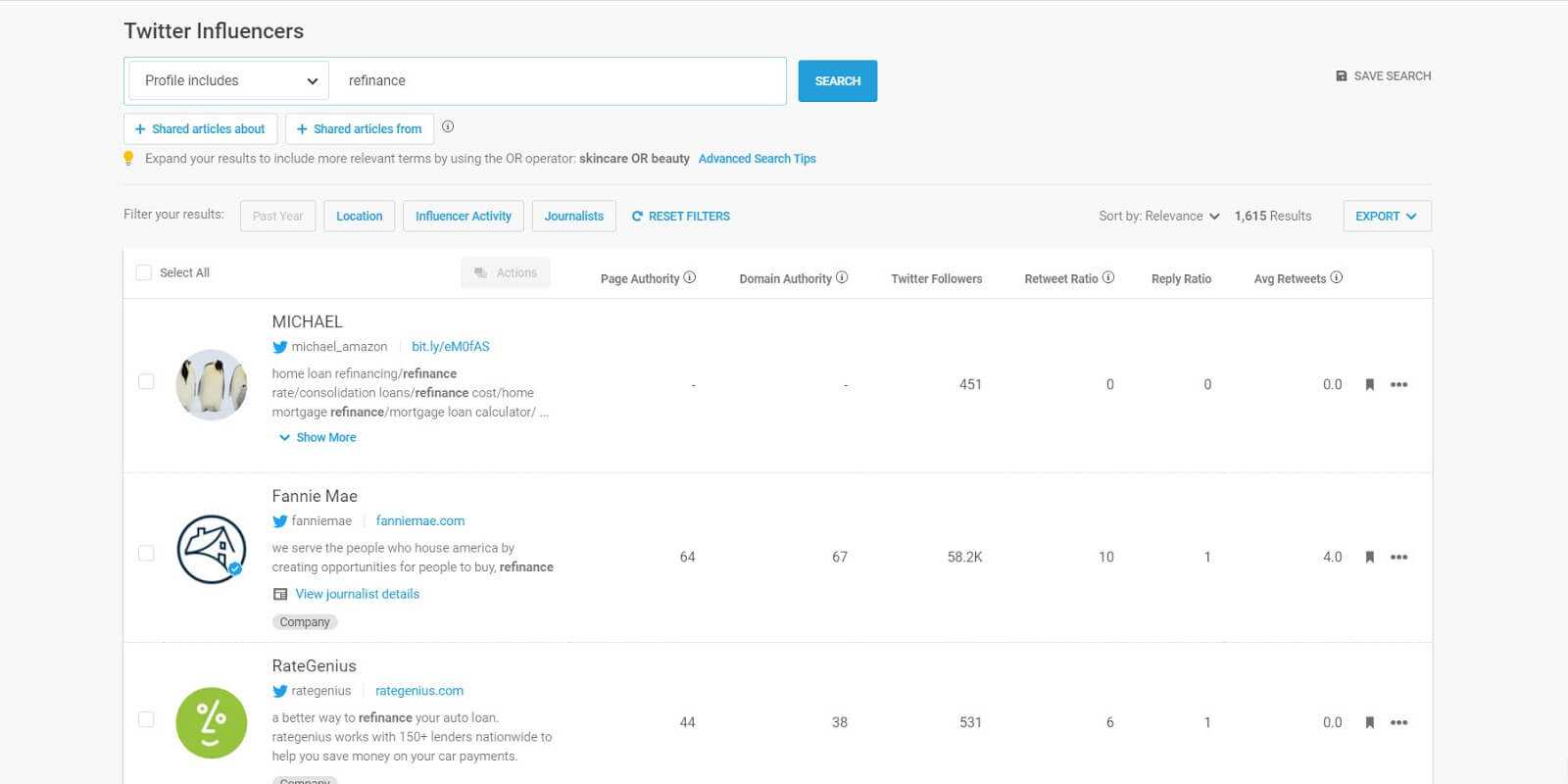The height and width of the screenshot is (784, 1568).
Task: Open the RateGenius profile name
Action: tap(315, 665)
